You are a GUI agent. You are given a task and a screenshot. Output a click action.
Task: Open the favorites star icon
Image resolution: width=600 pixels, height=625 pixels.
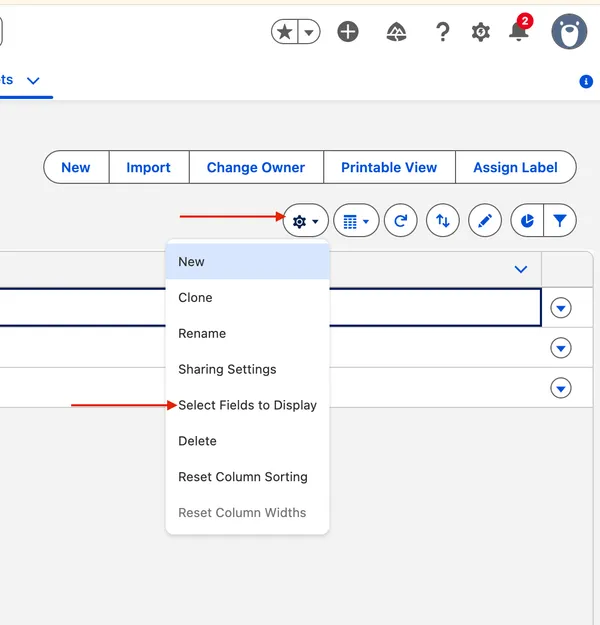pyautogui.click(x=286, y=32)
